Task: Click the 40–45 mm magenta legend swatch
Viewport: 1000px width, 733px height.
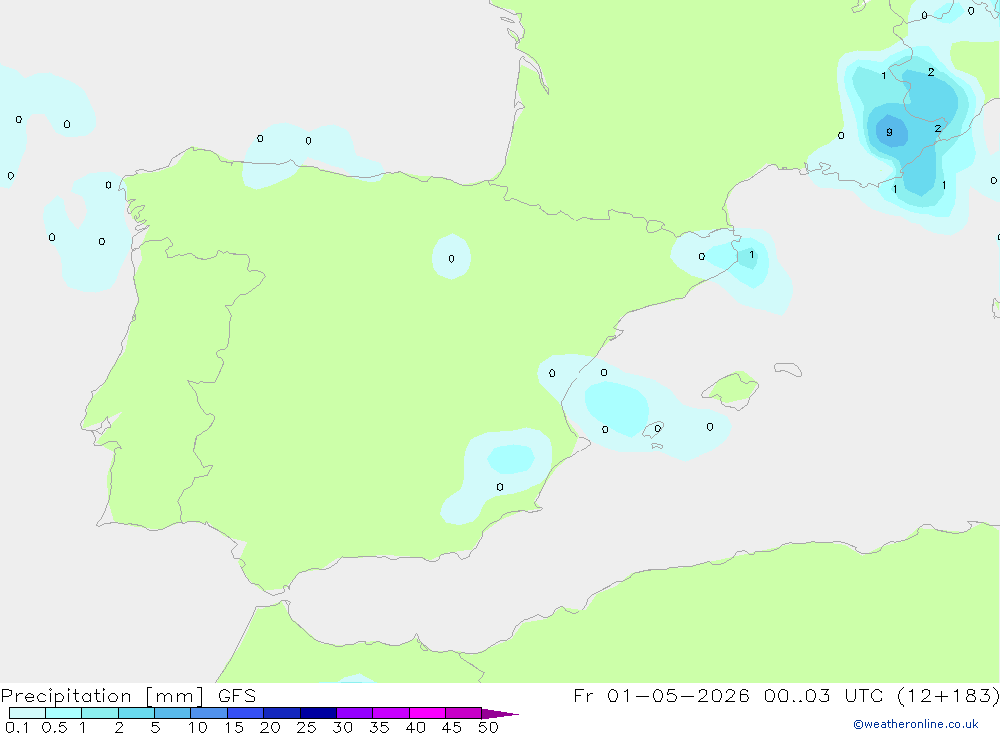Action: pos(427,713)
